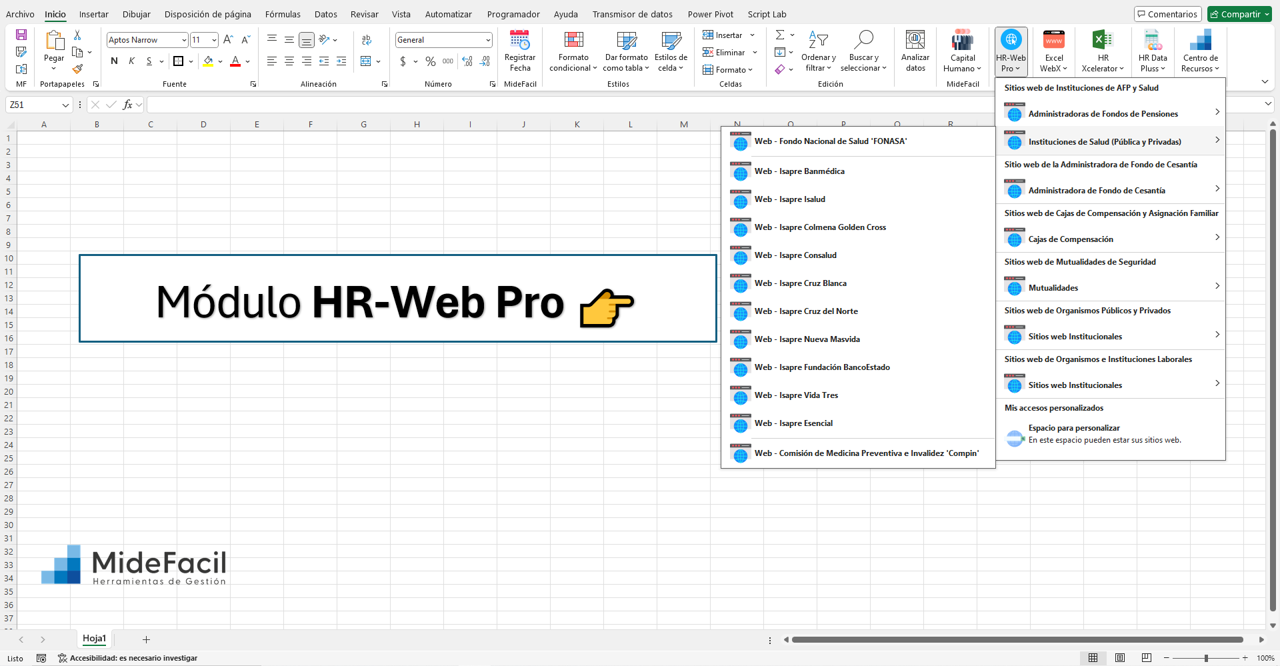Toggle center horizontal alignment
The image size is (1280, 666).
click(x=289, y=61)
